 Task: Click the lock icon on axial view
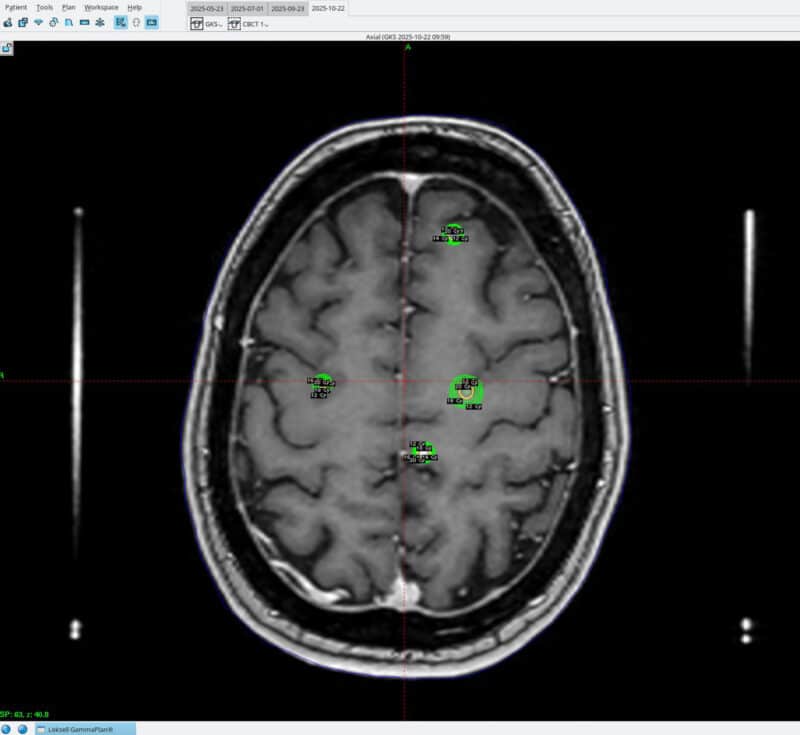(x=7, y=47)
